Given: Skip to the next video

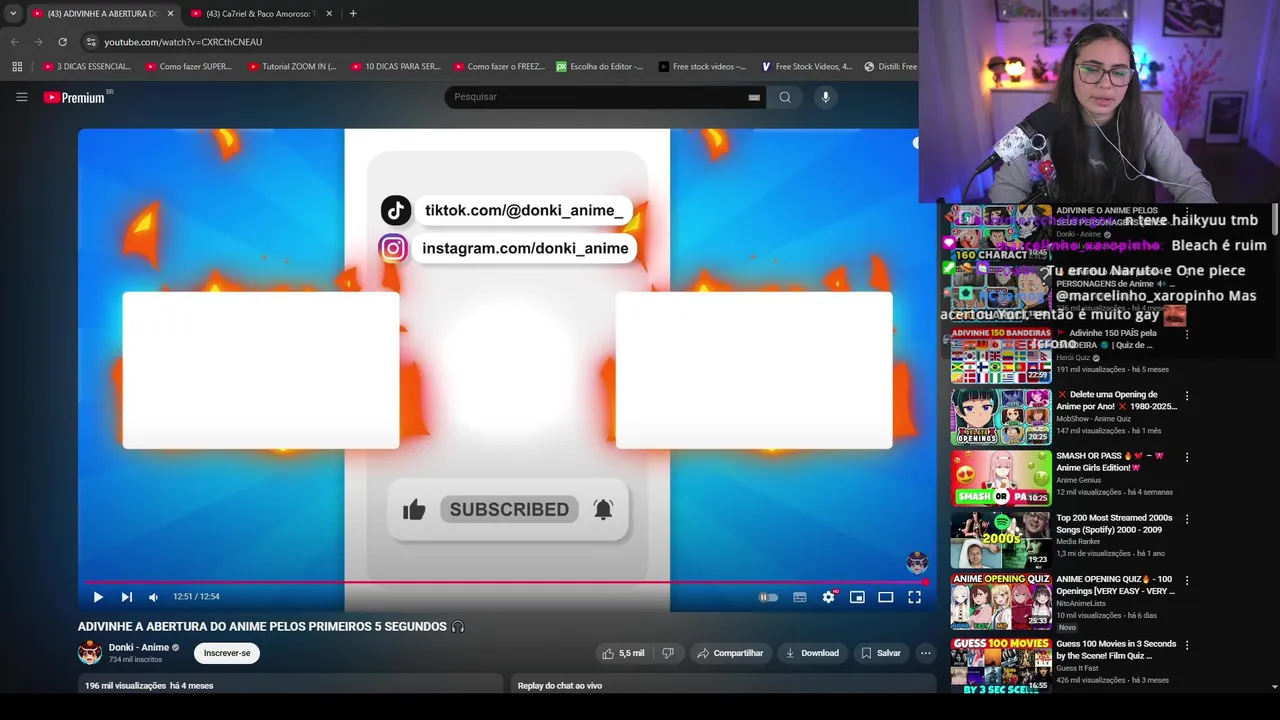Looking at the screenshot, I should click(x=127, y=597).
